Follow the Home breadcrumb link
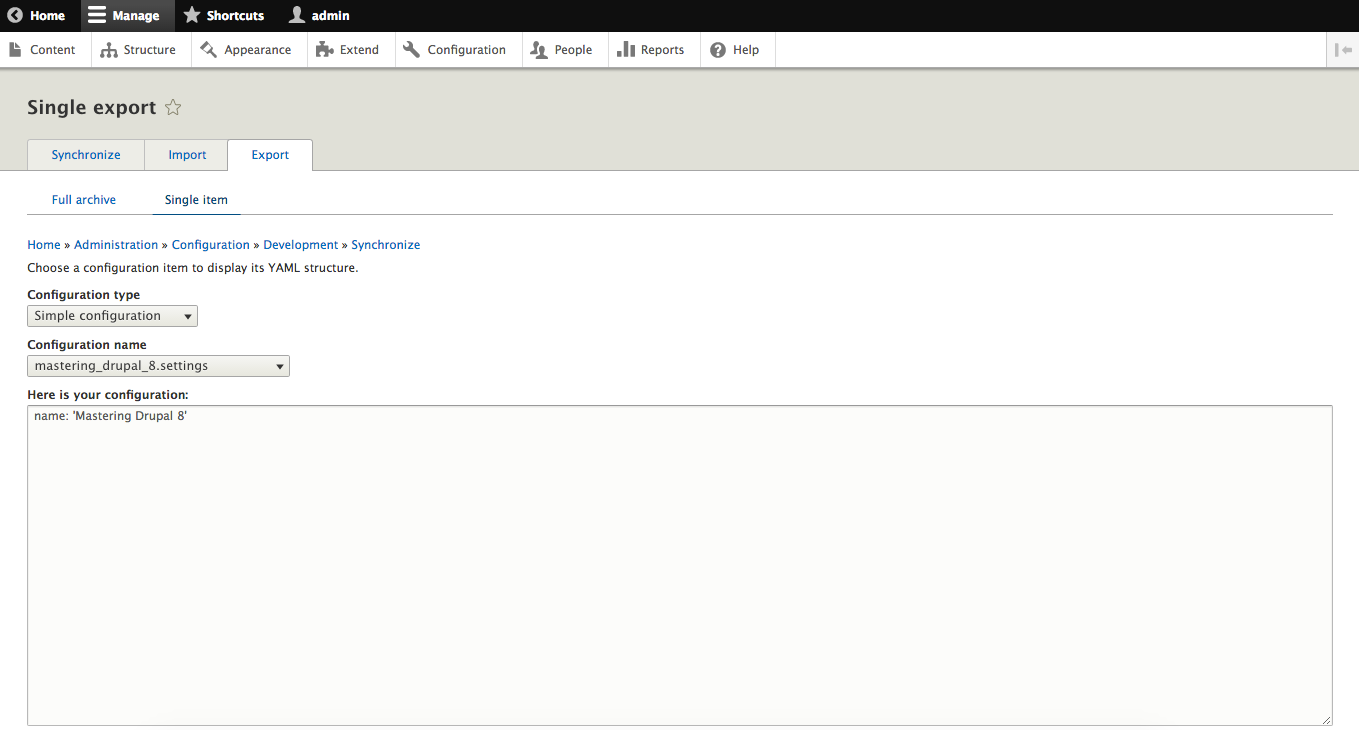Viewport: 1359px width, 730px height. [44, 245]
